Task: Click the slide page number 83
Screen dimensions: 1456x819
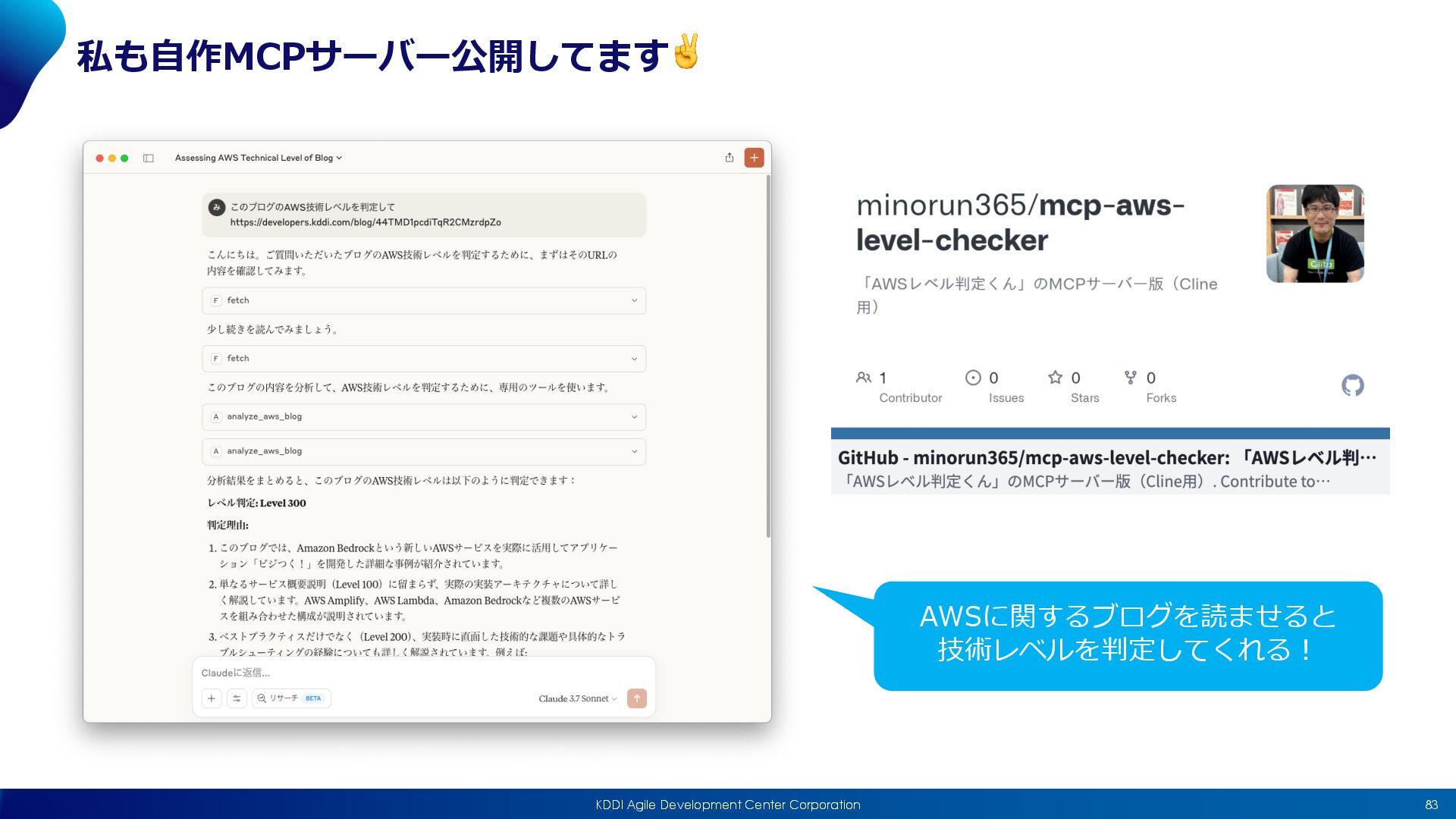Action: click(x=1432, y=805)
